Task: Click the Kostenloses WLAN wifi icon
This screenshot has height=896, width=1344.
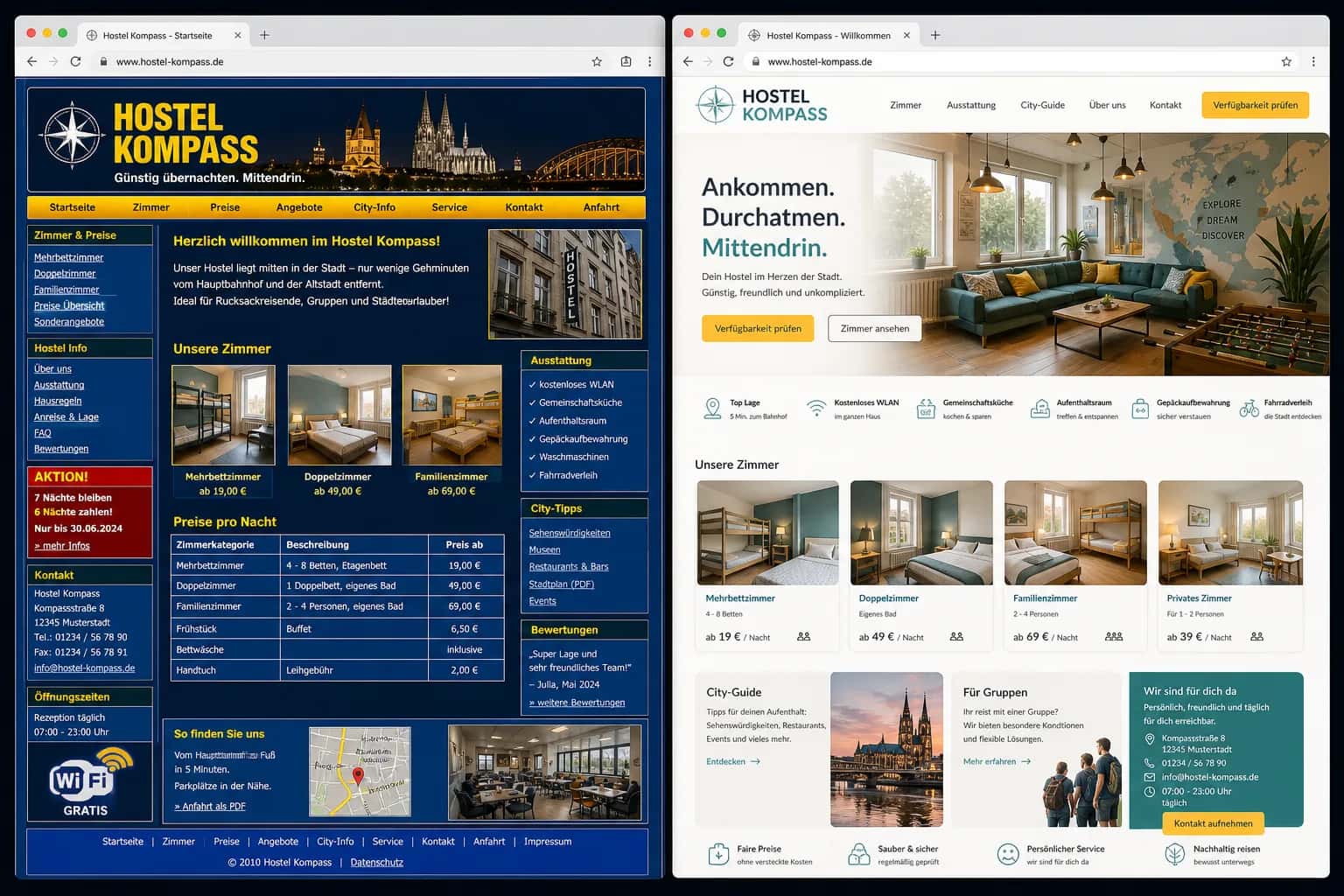Action: [x=816, y=409]
